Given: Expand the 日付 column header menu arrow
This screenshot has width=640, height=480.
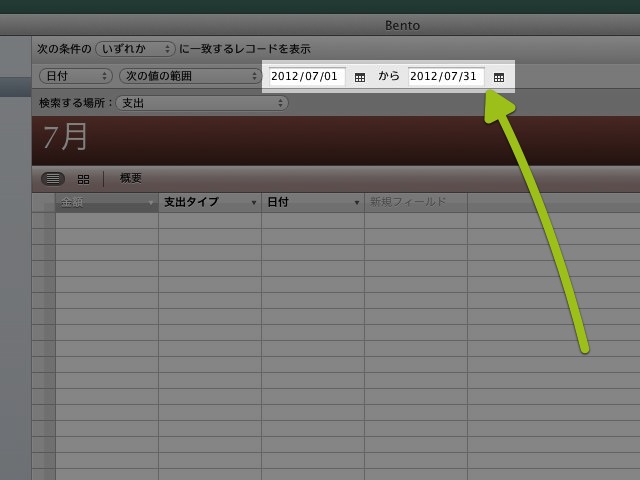Looking at the screenshot, I should pos(357,202).
